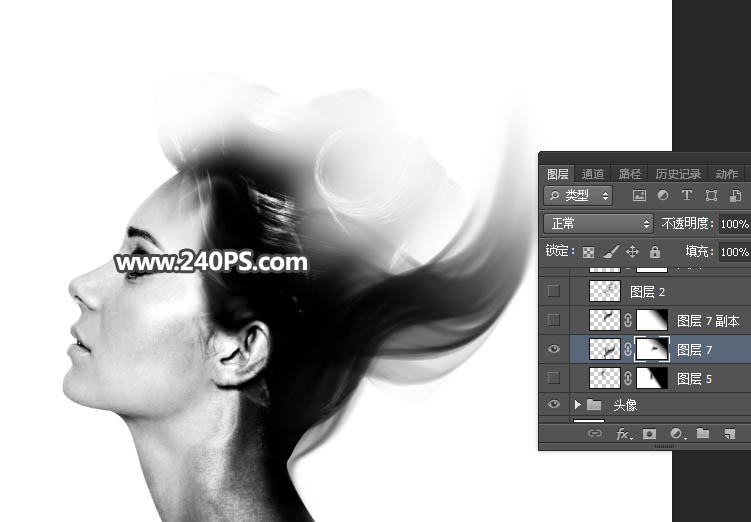Select 图层 7 副本 layer thumbnail

click(604, 320)
